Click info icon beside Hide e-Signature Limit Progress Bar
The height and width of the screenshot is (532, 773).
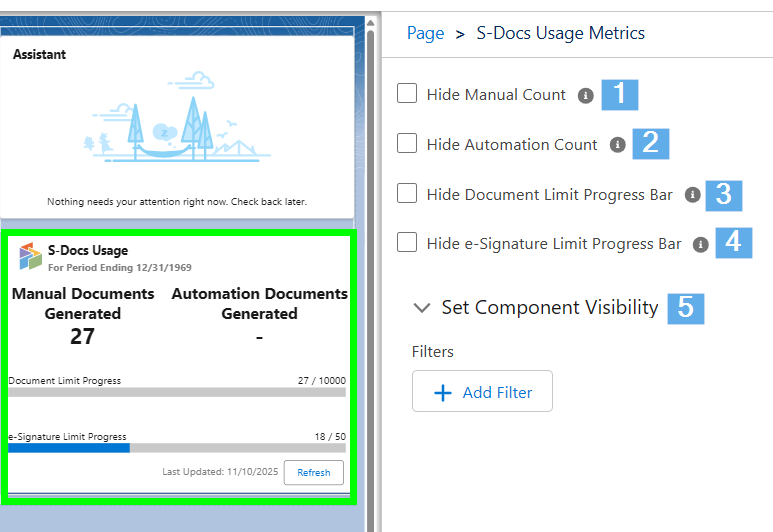(701, 244)
